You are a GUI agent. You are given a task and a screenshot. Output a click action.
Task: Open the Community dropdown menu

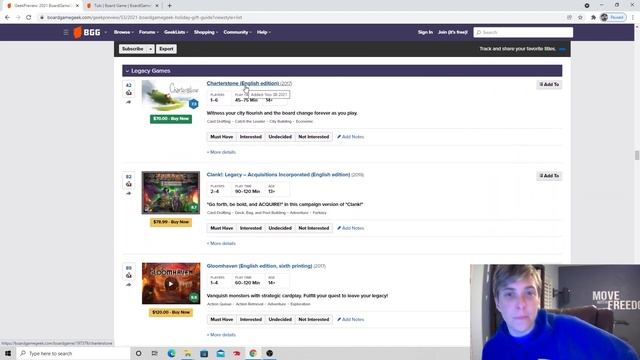pyautogui.click(x=237, y=32)
